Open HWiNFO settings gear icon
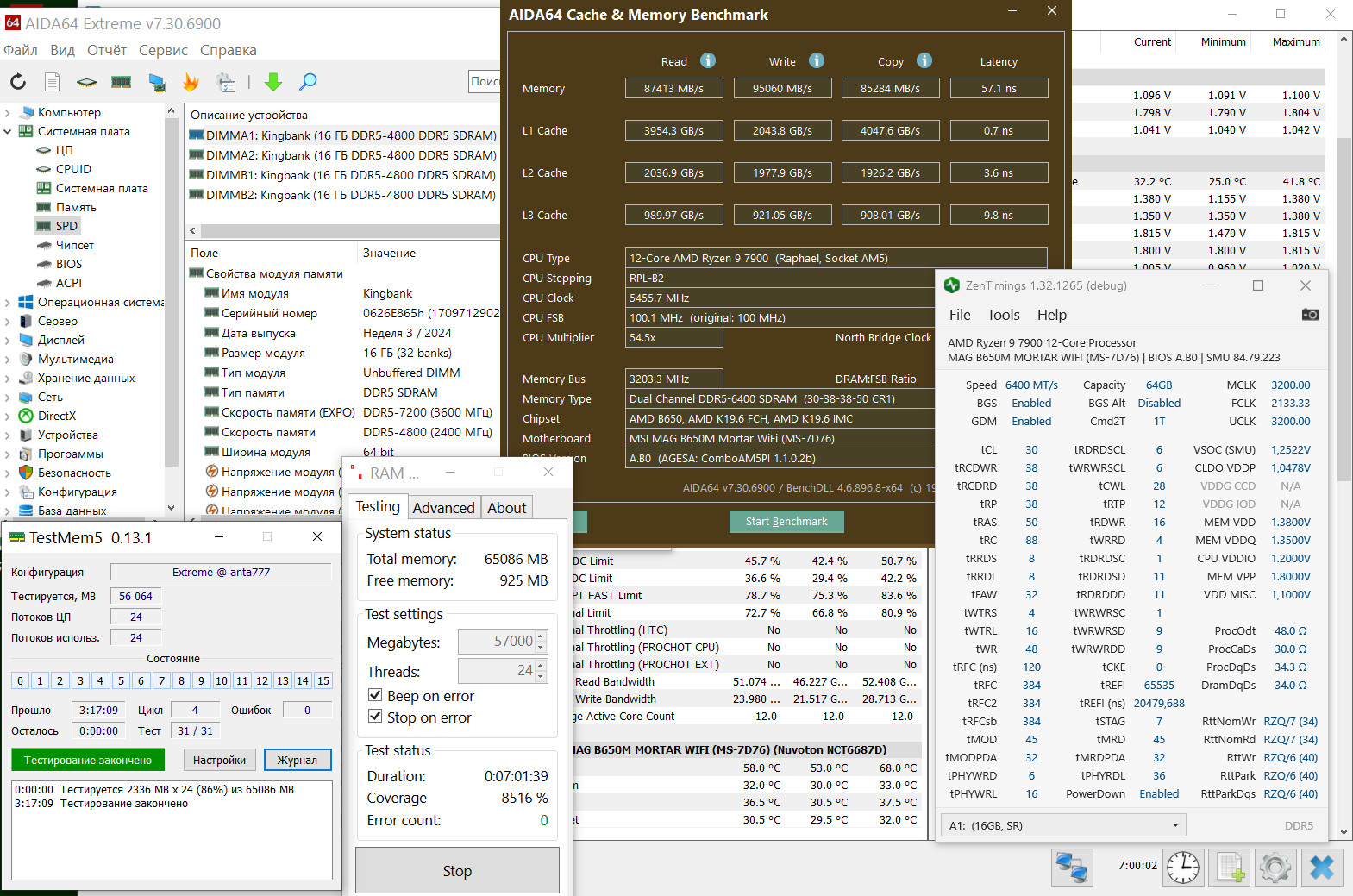The height and width of the screenshot is (896, 1353). 1275,867
